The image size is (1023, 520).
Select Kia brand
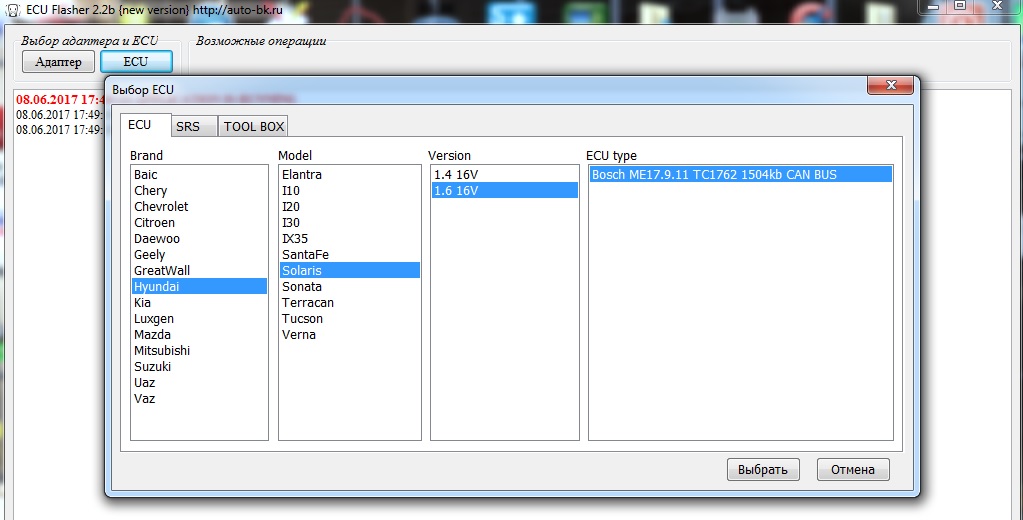tap(199, 302)
